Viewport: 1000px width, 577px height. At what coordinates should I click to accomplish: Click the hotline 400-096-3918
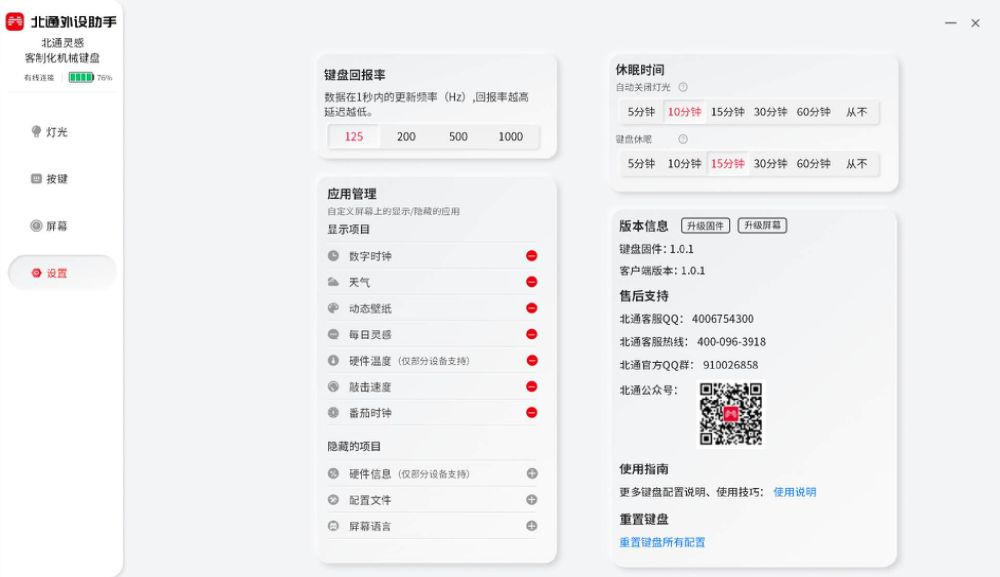pyautogui.click(x=732, y=342)
